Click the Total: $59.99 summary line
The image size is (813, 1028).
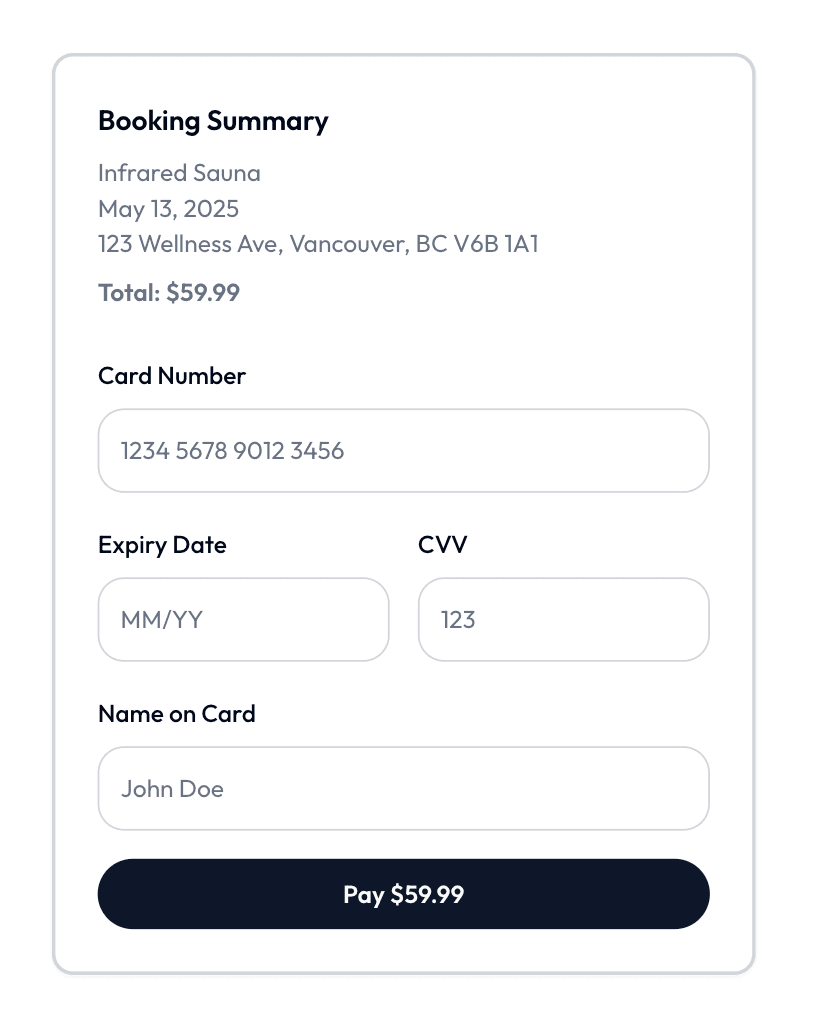tap(169, 293)
